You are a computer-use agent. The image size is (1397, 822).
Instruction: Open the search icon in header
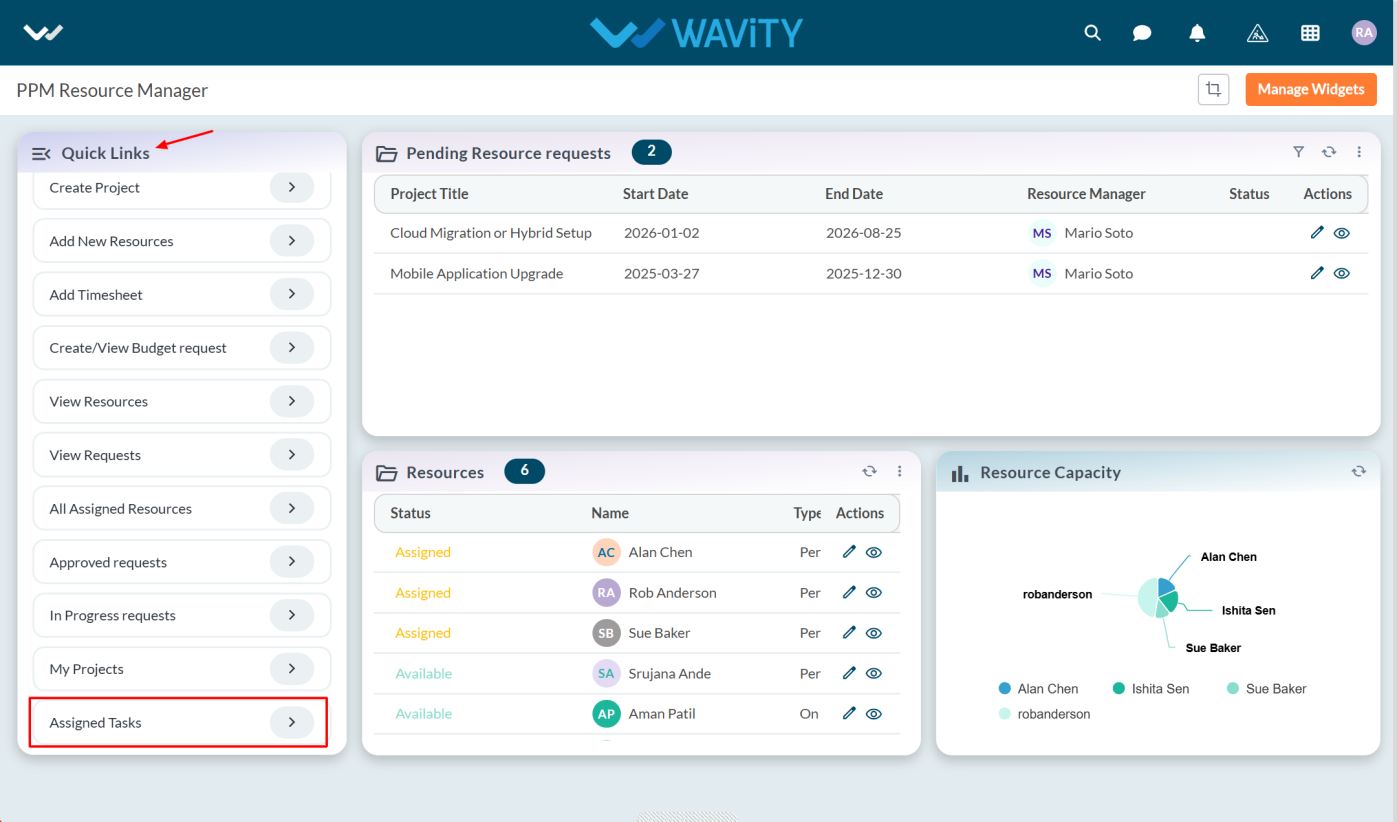click(x=1093, y=33)
